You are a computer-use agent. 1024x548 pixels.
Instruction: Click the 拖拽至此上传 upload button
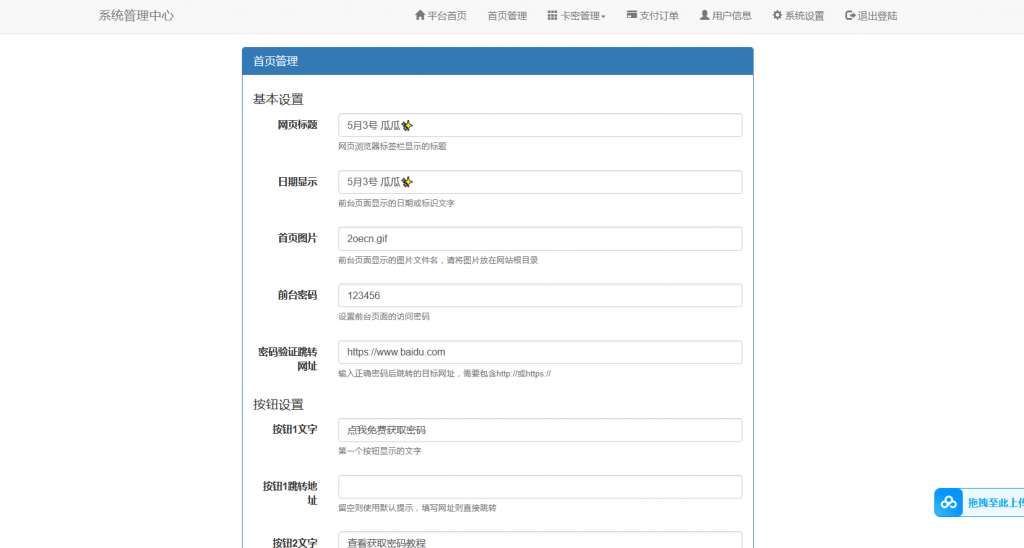pyautogui.click(x=979, y=502)
